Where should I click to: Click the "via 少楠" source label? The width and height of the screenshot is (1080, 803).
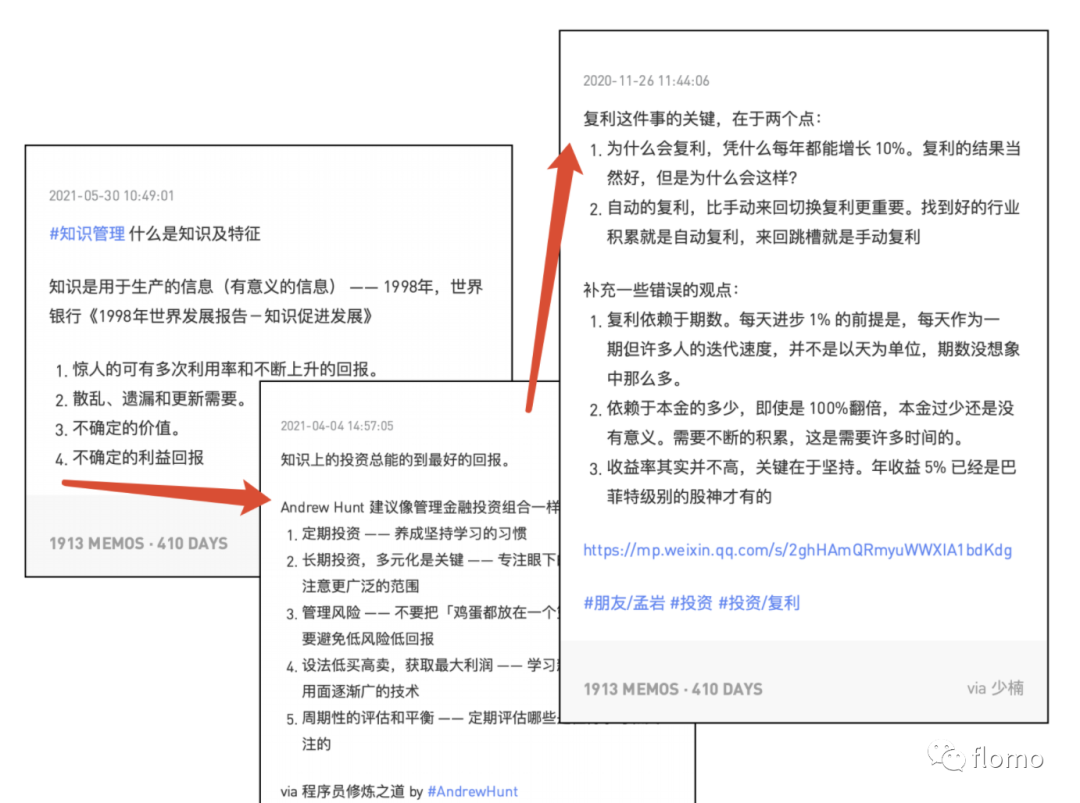(x=995, y=688)
